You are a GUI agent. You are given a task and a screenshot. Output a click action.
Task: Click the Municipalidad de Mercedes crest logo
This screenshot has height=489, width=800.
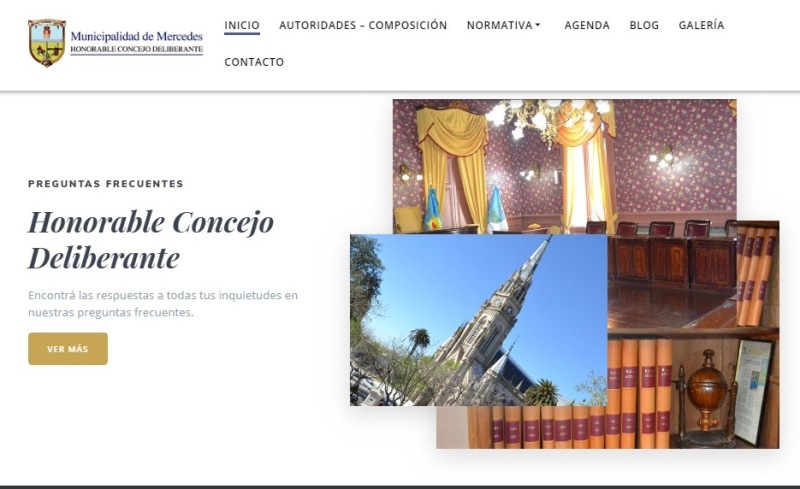pos(46,42)
